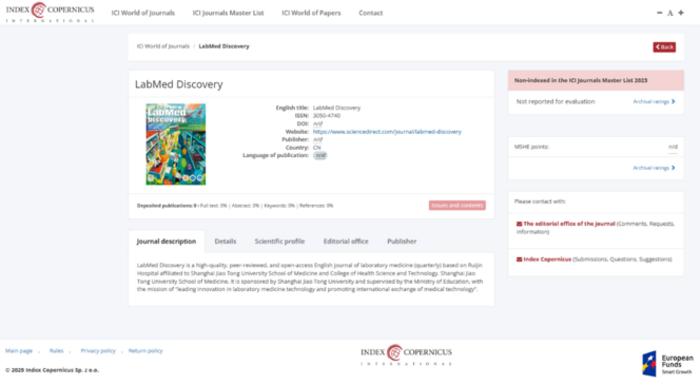The image size is (700, 385).
Task: Open the Contact menu item
Action: coord(371,13)
